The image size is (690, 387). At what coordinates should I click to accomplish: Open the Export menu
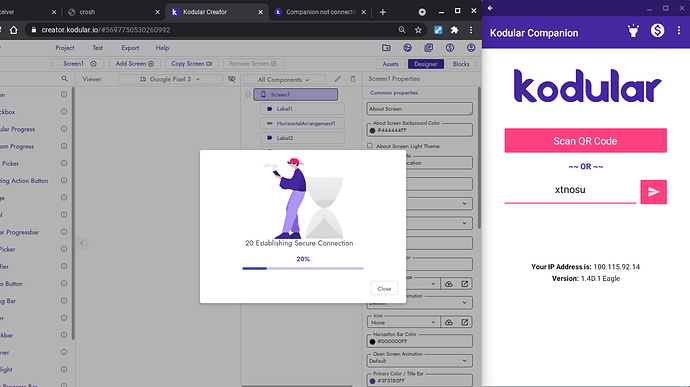point(130,48)
